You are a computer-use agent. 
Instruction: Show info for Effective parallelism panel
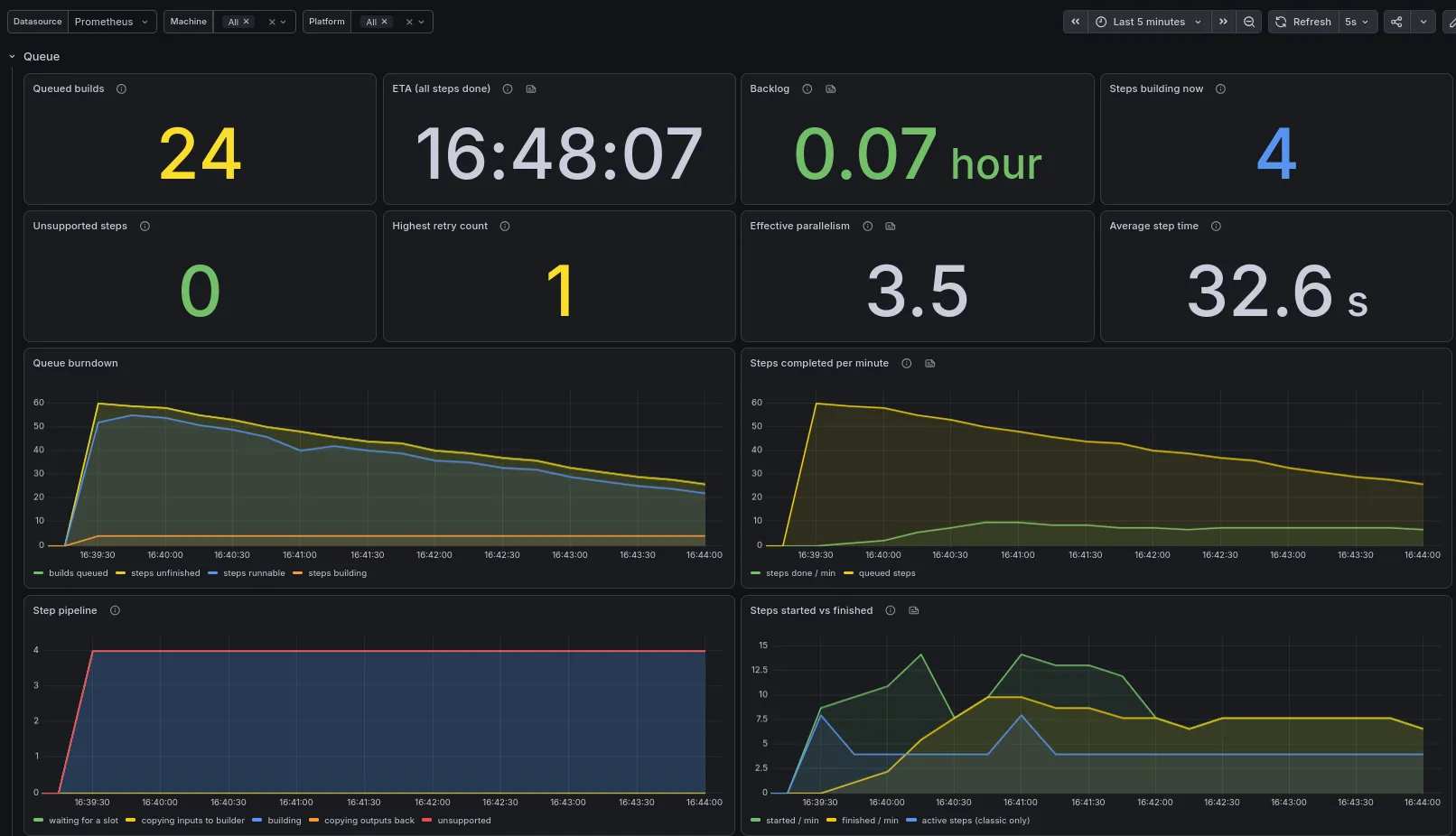pyautogui.click(x=868, y=226)
